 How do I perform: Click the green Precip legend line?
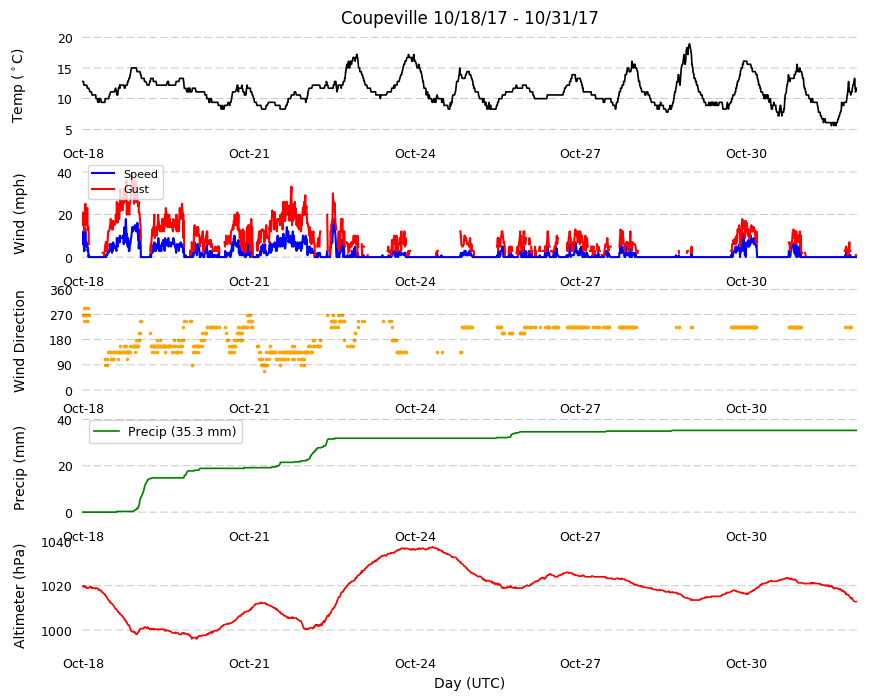(x=107, y=432)
